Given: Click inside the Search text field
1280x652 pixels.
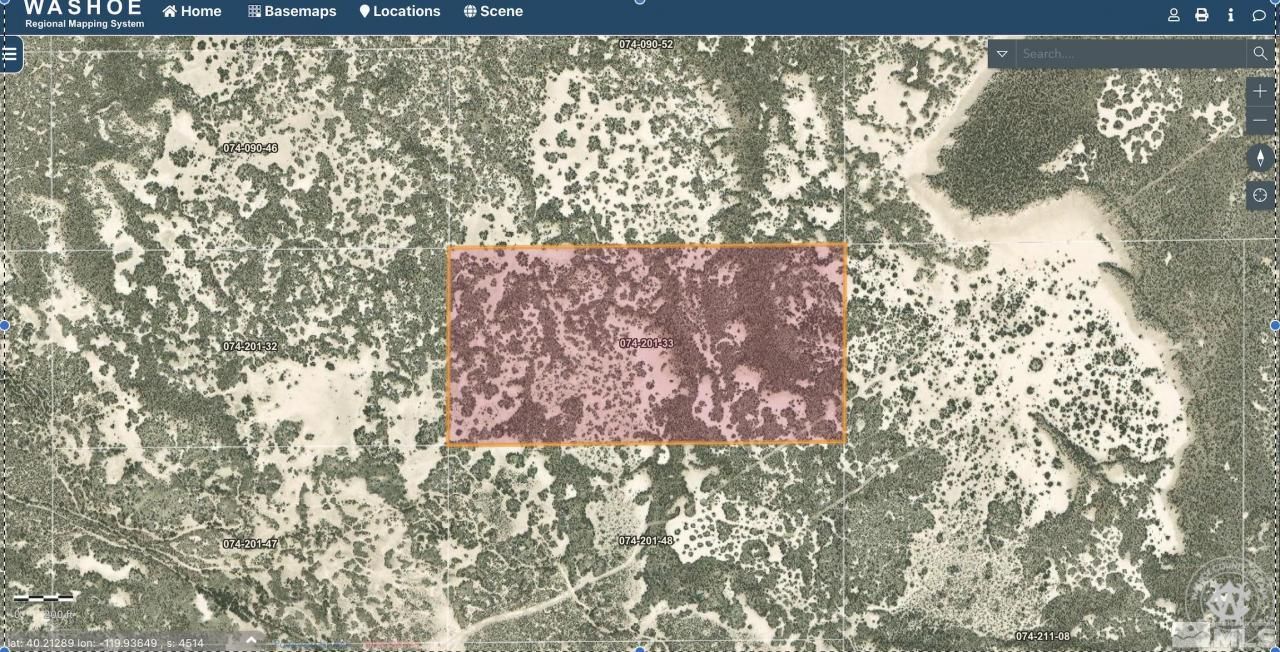Looking at the screenshot, I should pyautogui.click(x=1130, y=54).
